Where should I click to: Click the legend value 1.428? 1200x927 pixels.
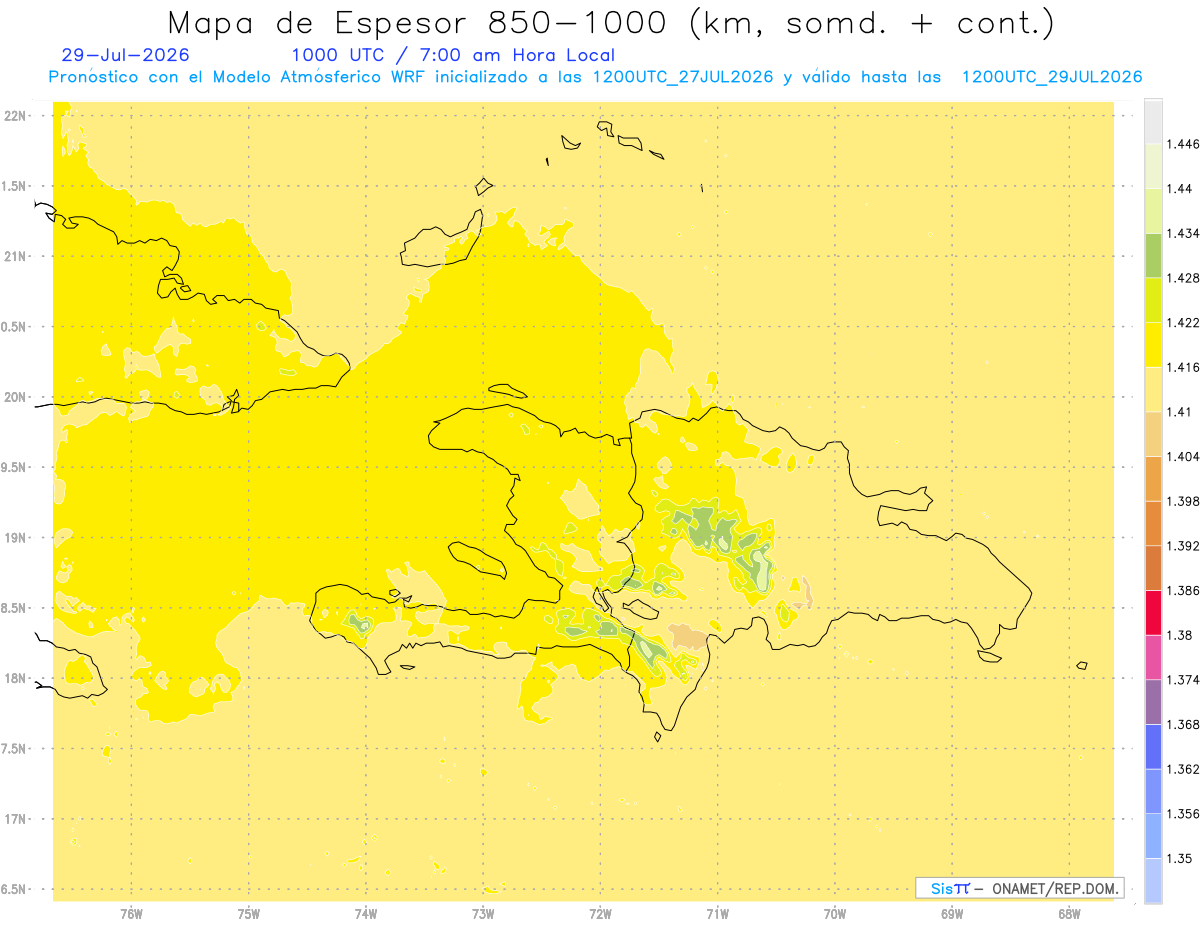[x=1184, y=278]
